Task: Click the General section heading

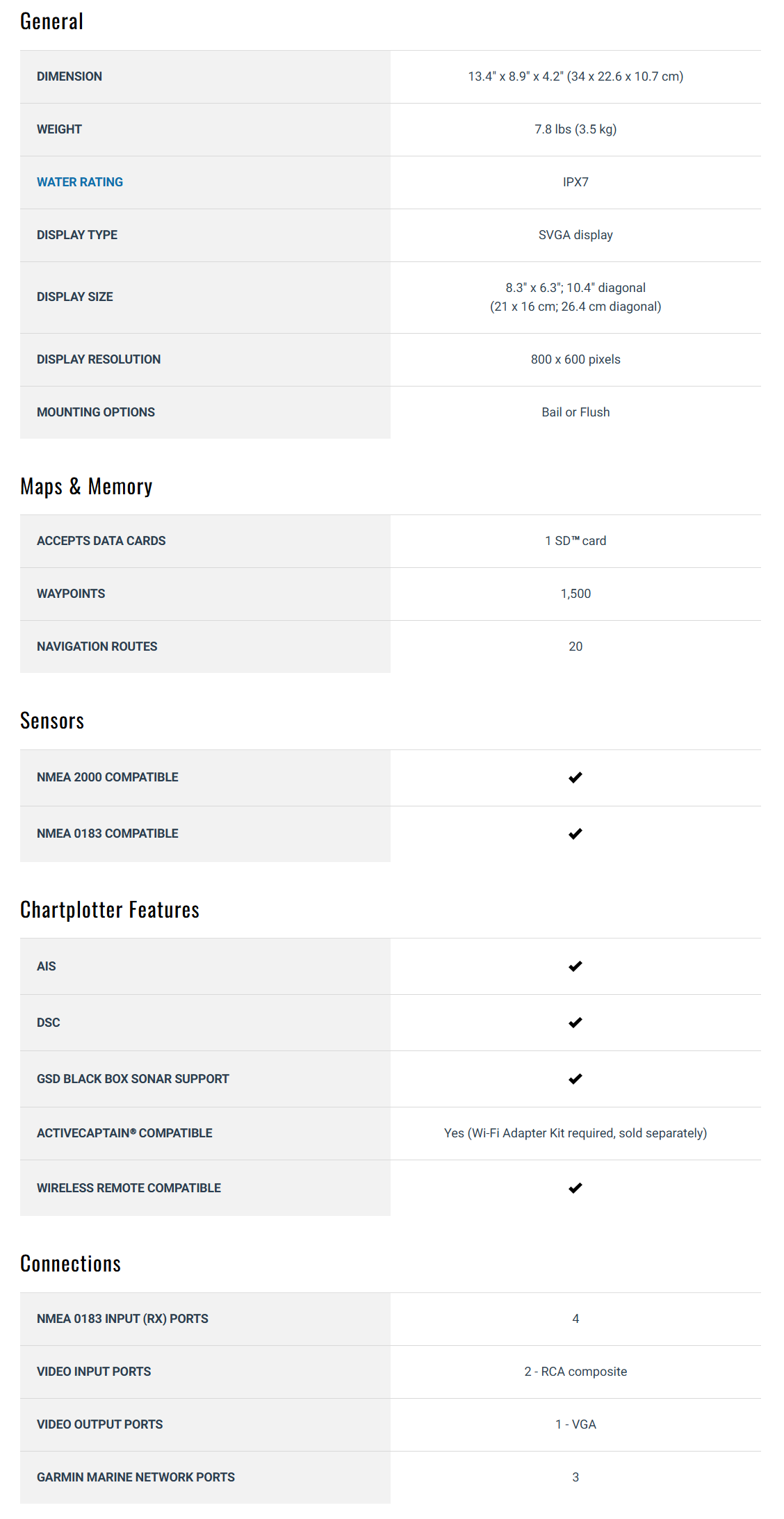Action: pyautogui.click(x=51, y=22)
